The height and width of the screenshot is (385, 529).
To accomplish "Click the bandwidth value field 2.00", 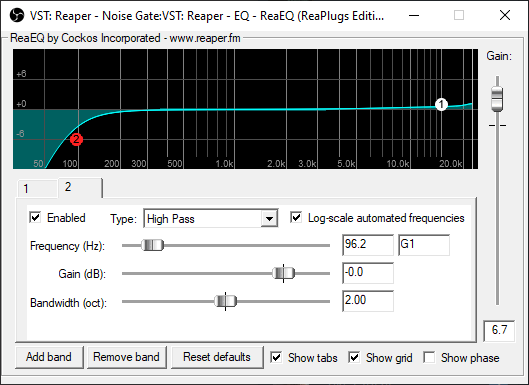I will click(368, 301).
